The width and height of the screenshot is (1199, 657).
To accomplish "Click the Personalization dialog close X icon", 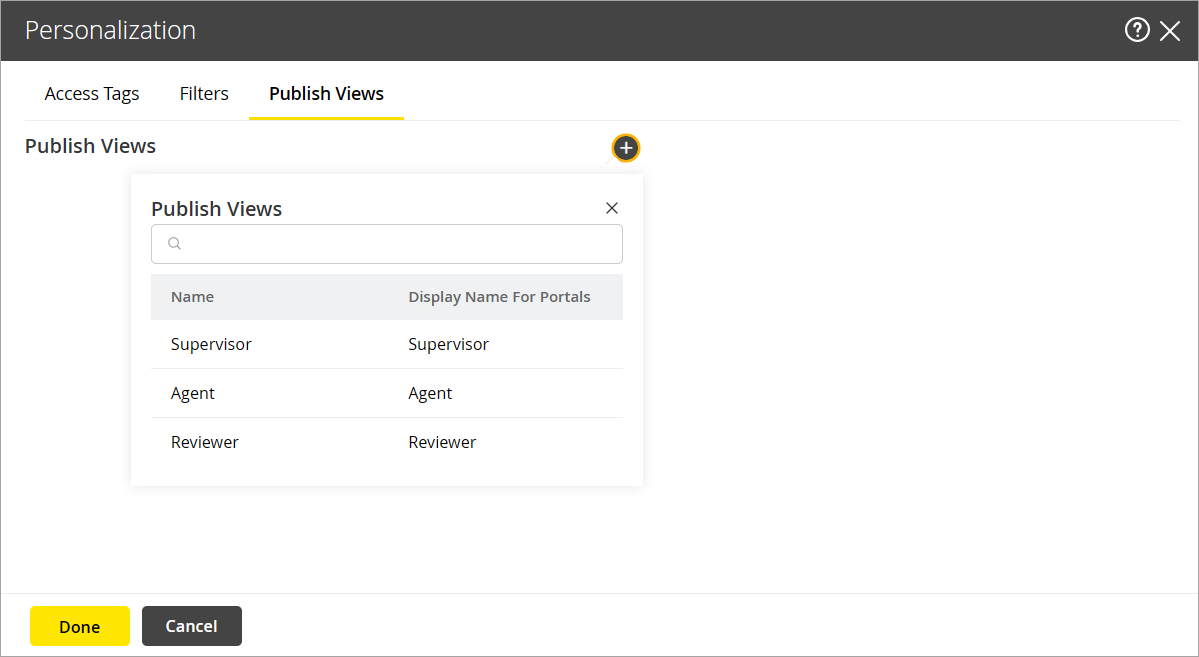I will (x=1170, y=30).
